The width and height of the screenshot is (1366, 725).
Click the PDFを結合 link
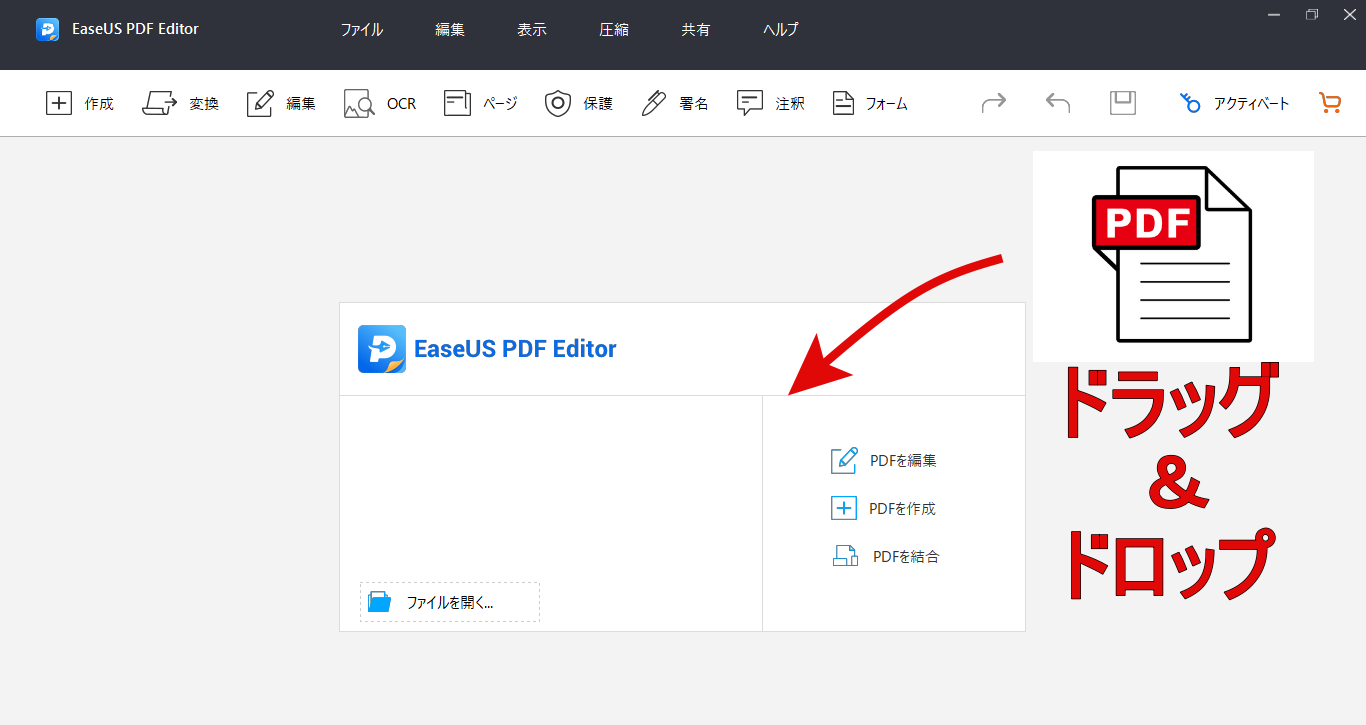(906, 556)
